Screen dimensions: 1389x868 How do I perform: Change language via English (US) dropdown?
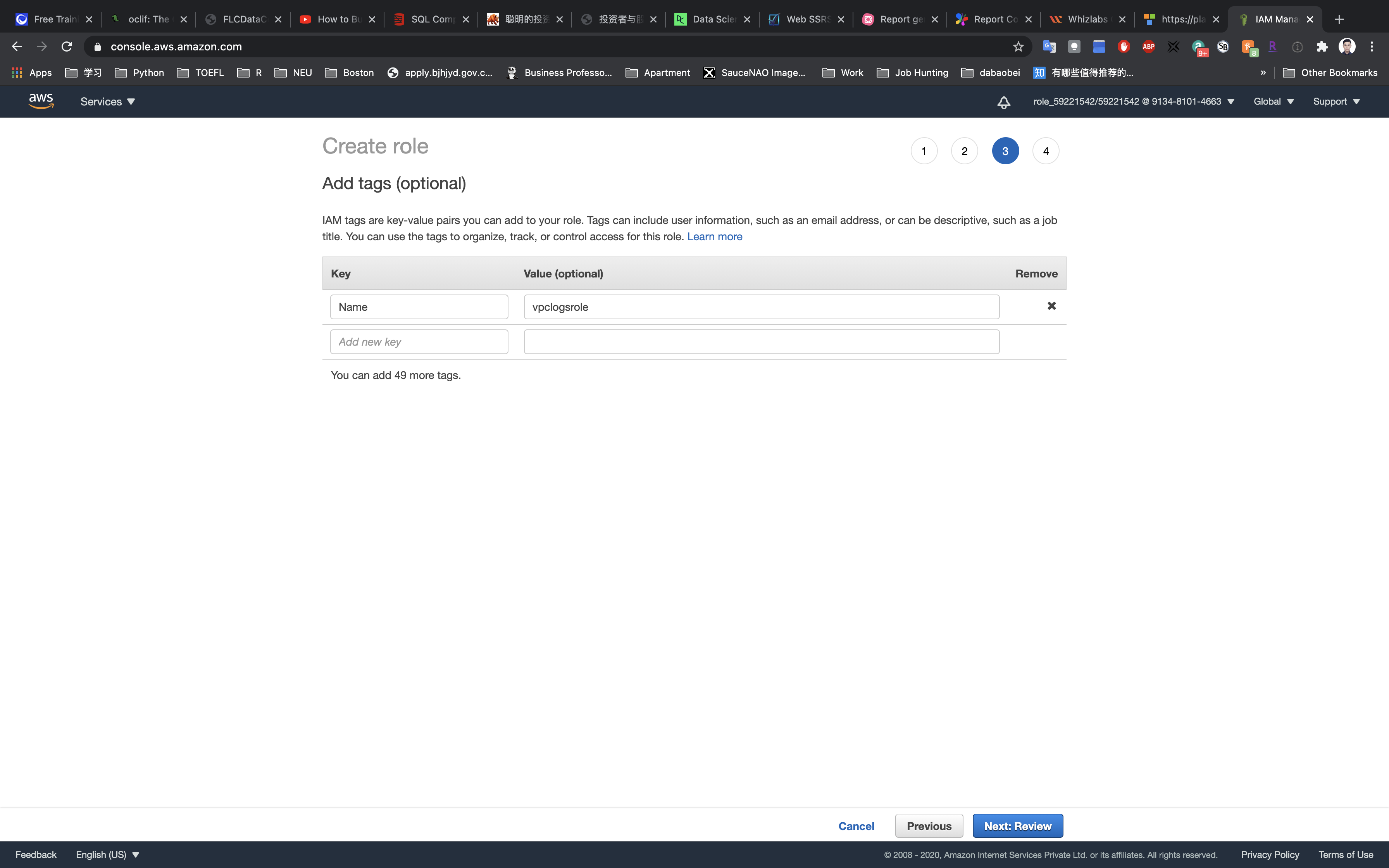107,854
